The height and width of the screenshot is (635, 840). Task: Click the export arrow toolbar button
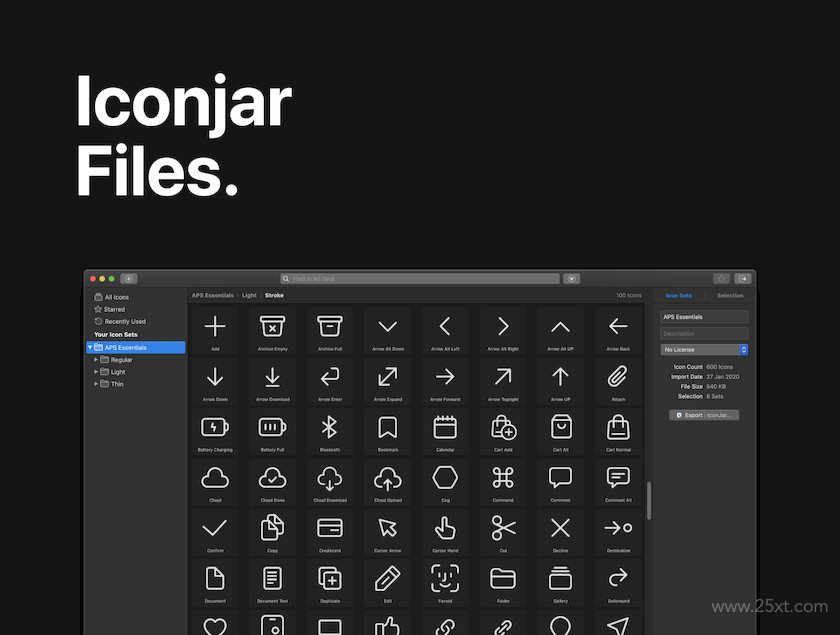(x=742, y=279)
